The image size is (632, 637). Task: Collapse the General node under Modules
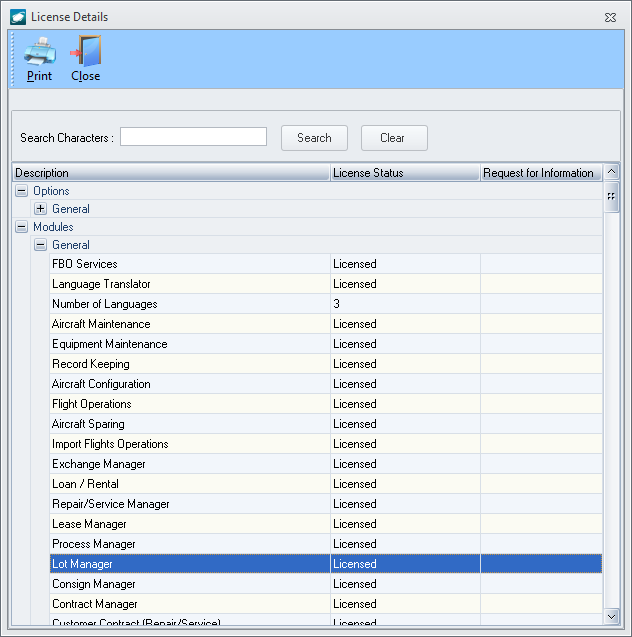click(40, 245)
